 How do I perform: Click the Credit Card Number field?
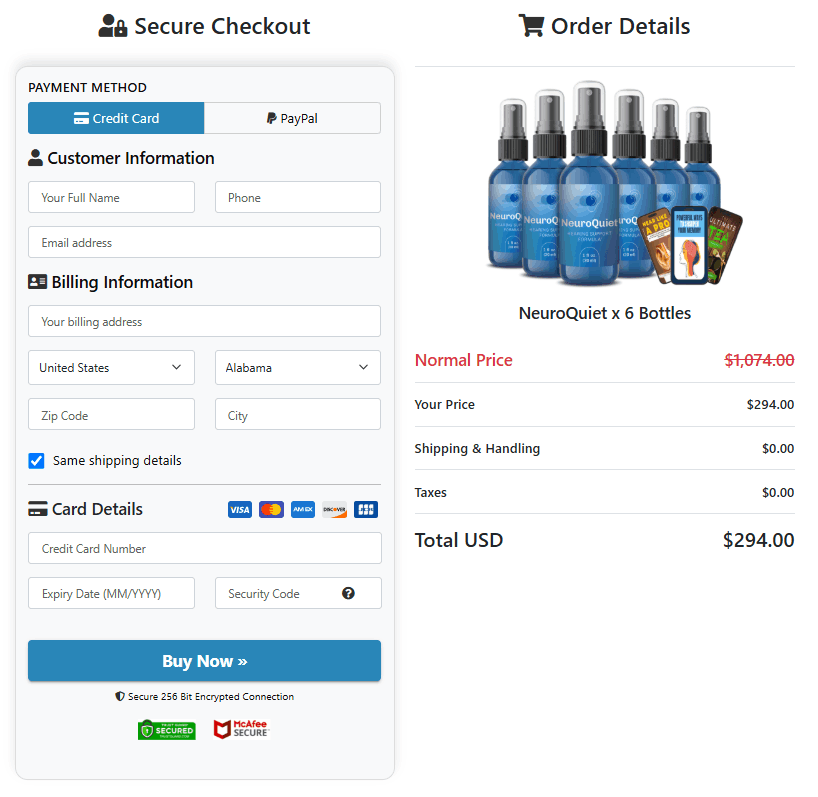(x=204, y=548)
